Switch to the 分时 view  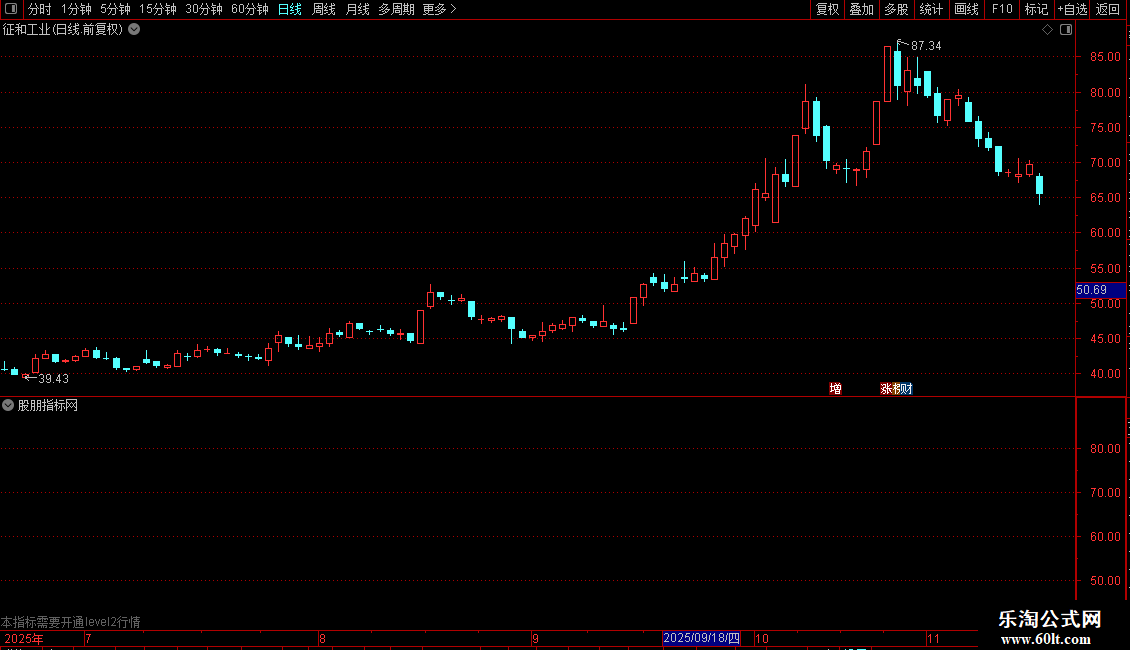coord(40,9)
